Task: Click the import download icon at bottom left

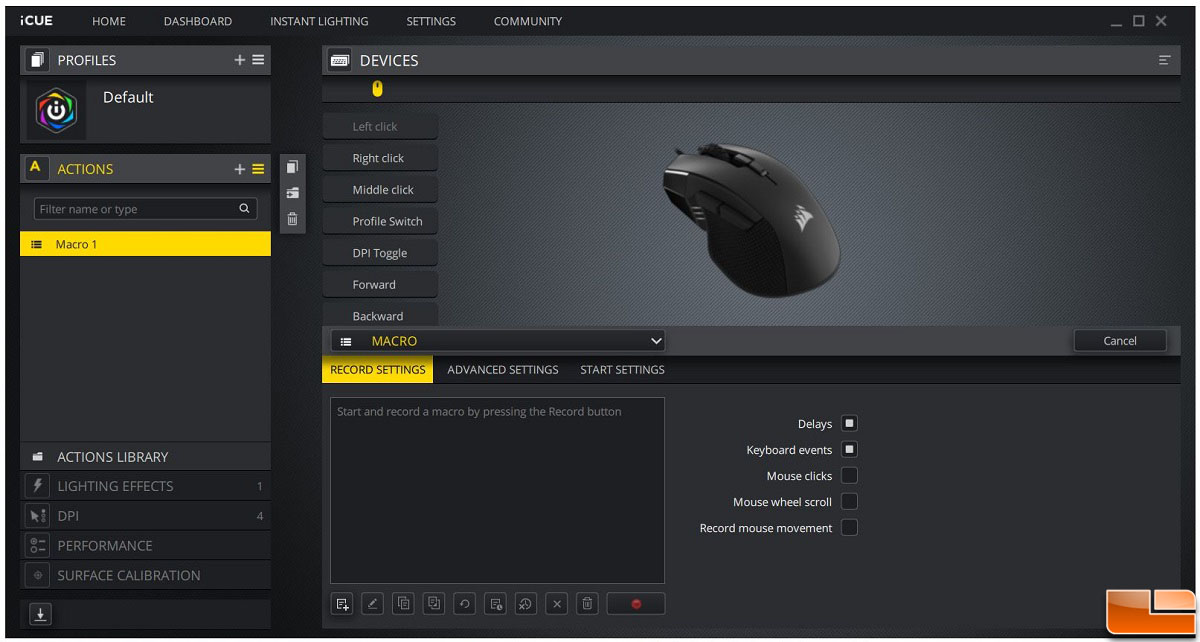Action: click(40, 614)
